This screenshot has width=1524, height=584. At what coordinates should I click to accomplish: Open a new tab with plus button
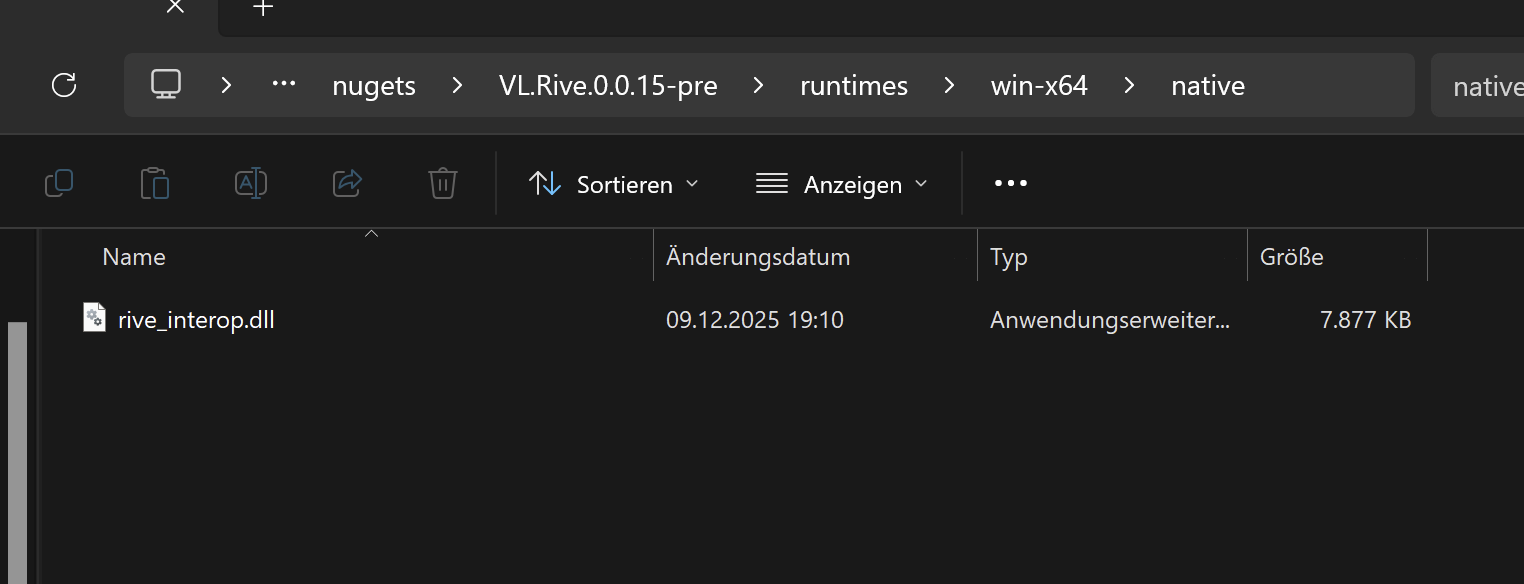point(263,8)
